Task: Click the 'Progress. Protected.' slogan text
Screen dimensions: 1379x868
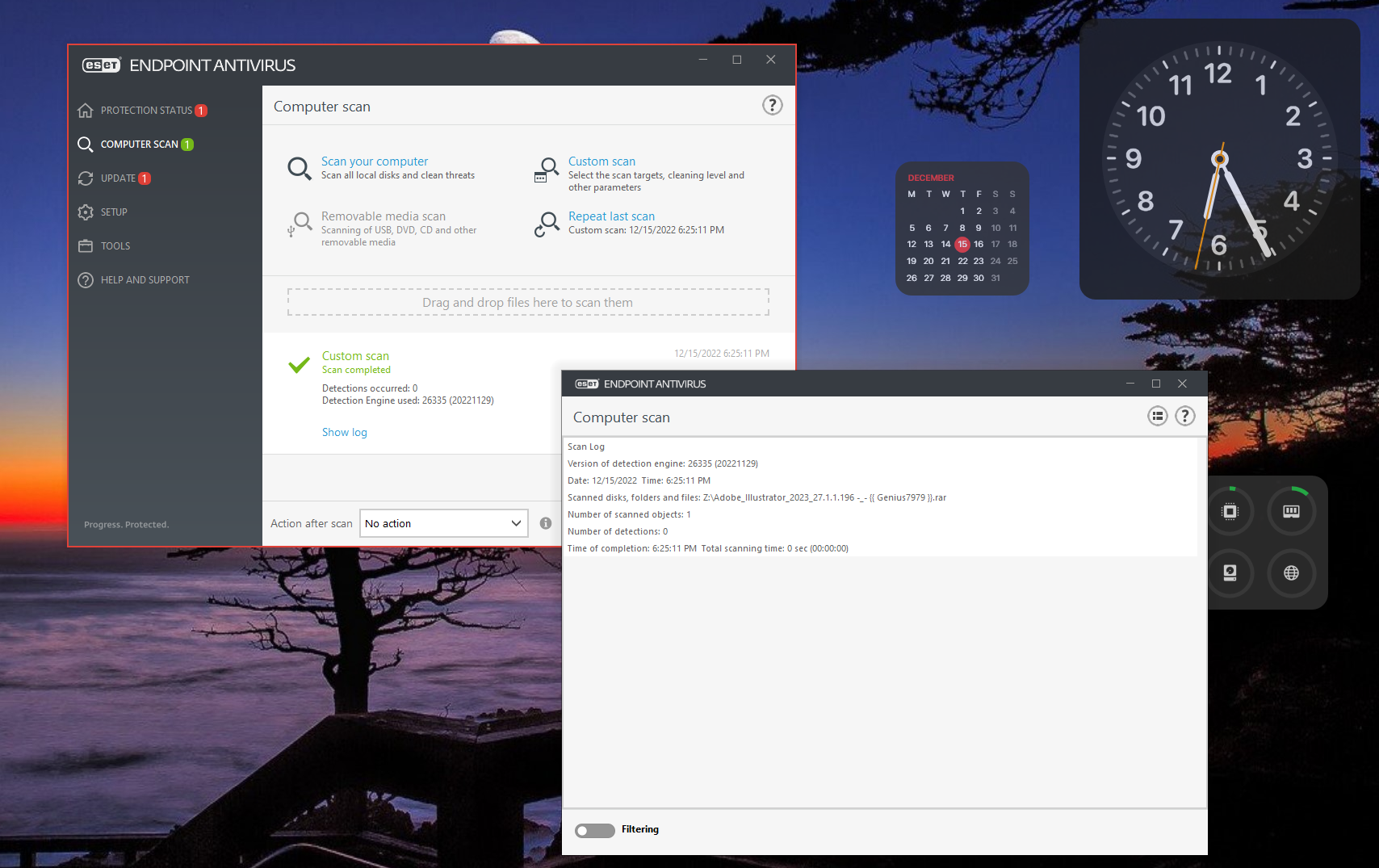Action: (x=127, y=525)
